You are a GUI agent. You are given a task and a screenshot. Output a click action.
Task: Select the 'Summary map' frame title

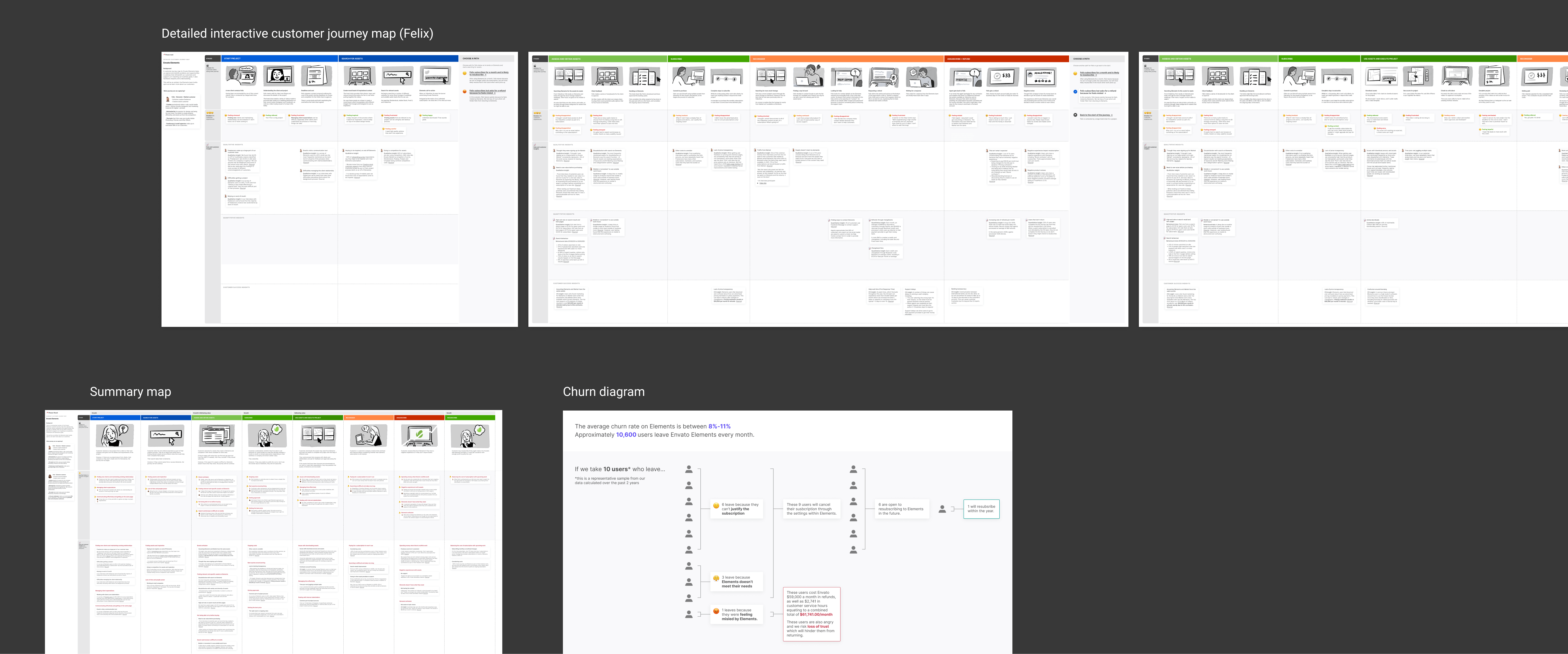(x=130, y=391)
